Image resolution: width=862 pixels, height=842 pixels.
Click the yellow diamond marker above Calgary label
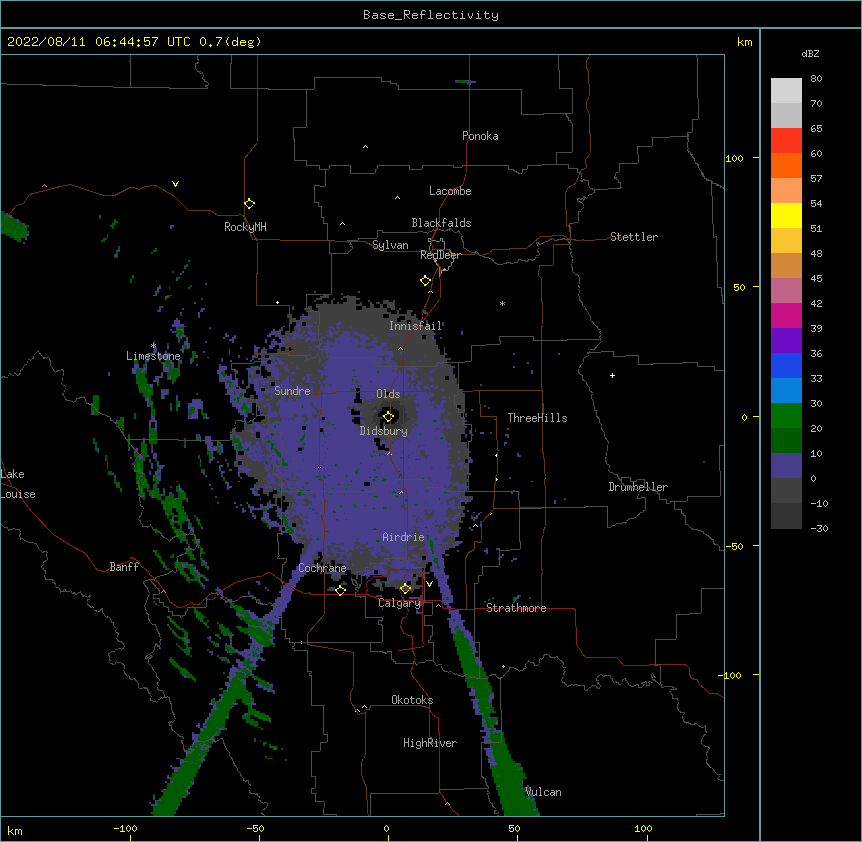pos(405,589)
